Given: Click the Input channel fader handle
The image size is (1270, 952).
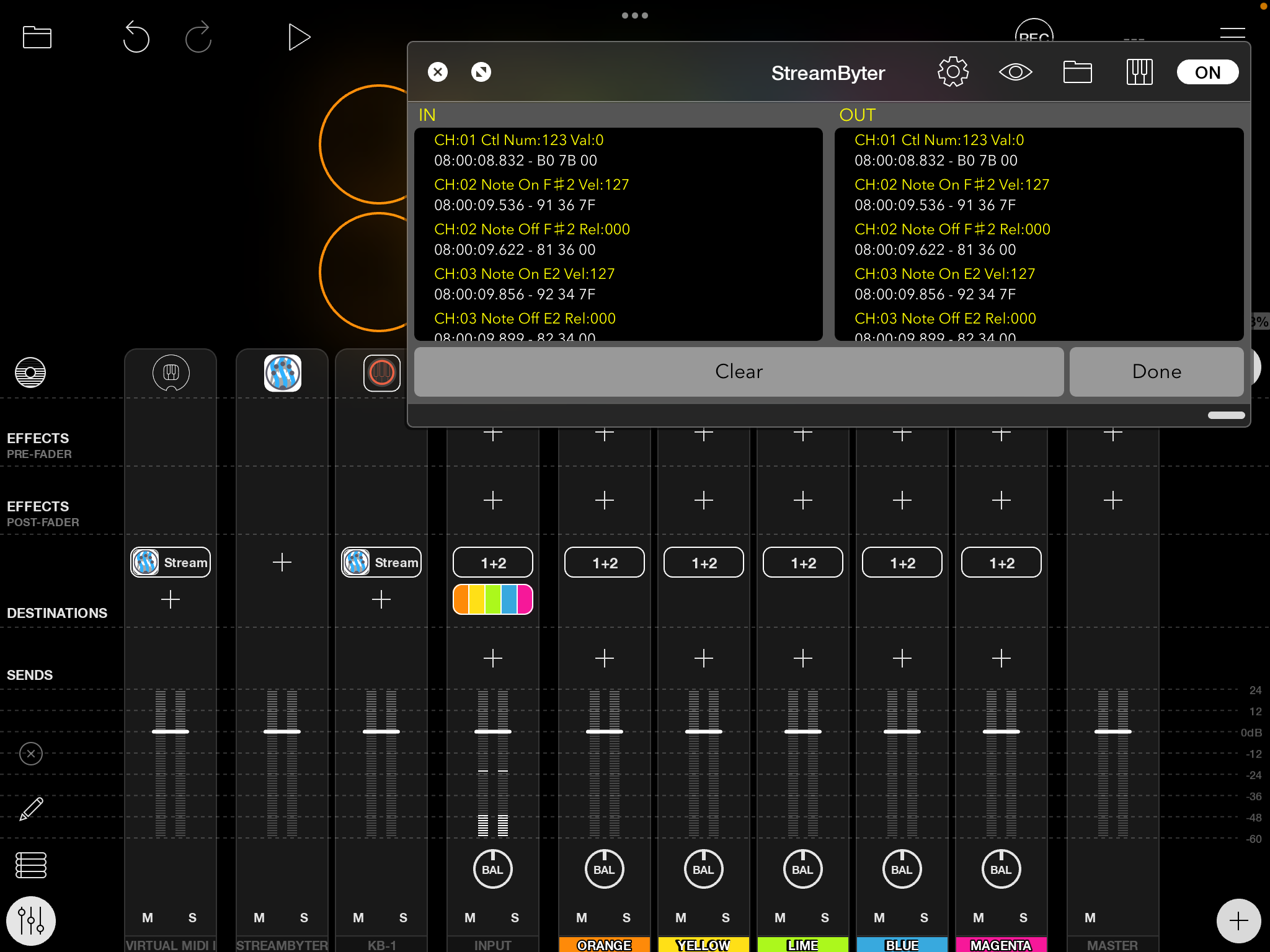Looking at the screenshot, I should click(493, 732).
